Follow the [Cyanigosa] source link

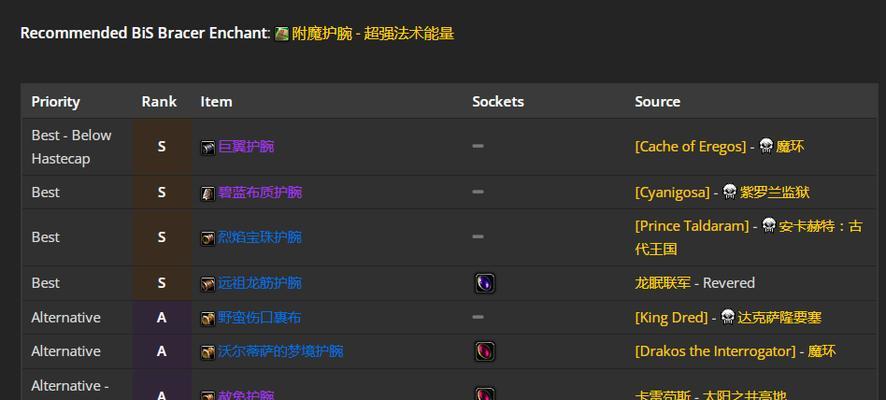pos(672,192)
